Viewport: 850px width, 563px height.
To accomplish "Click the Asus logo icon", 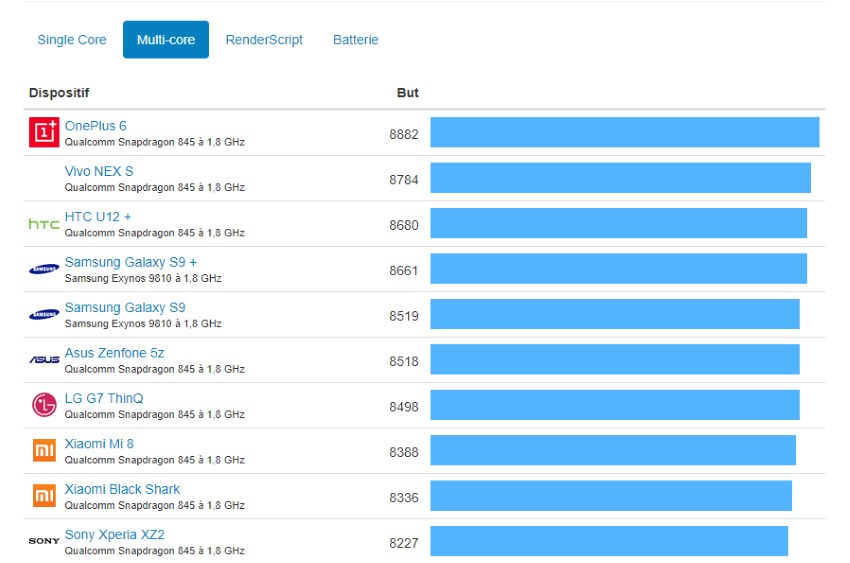I will pos(44,359).
